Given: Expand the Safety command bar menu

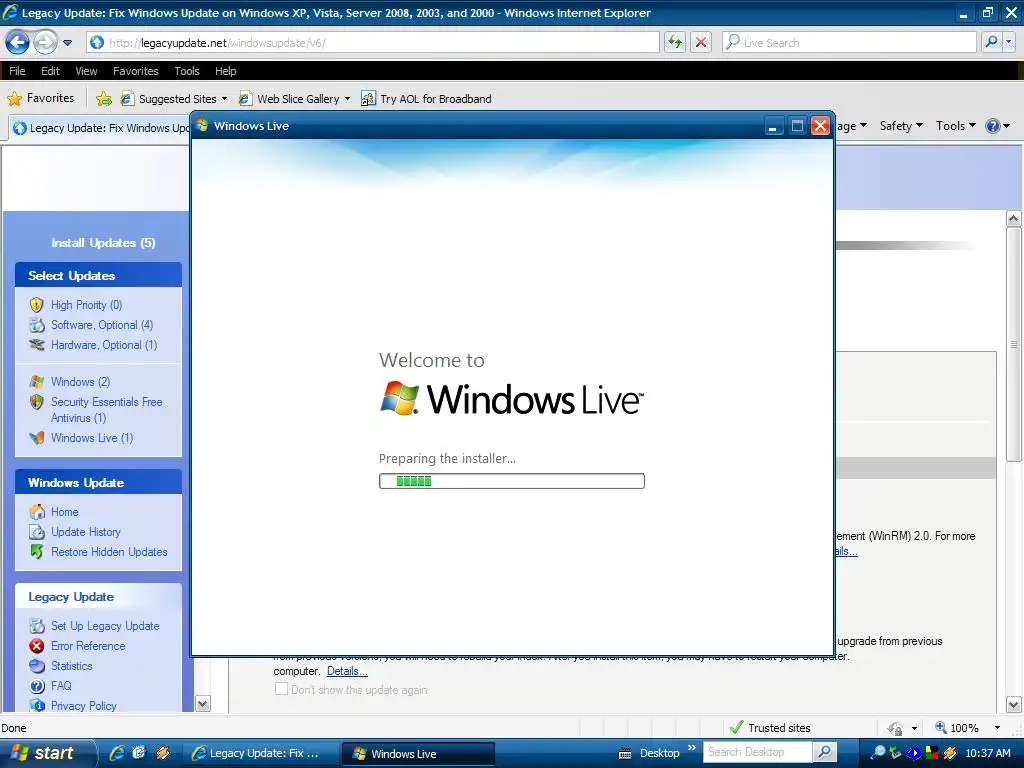Looking at the screenshot, I should (901, 125).
